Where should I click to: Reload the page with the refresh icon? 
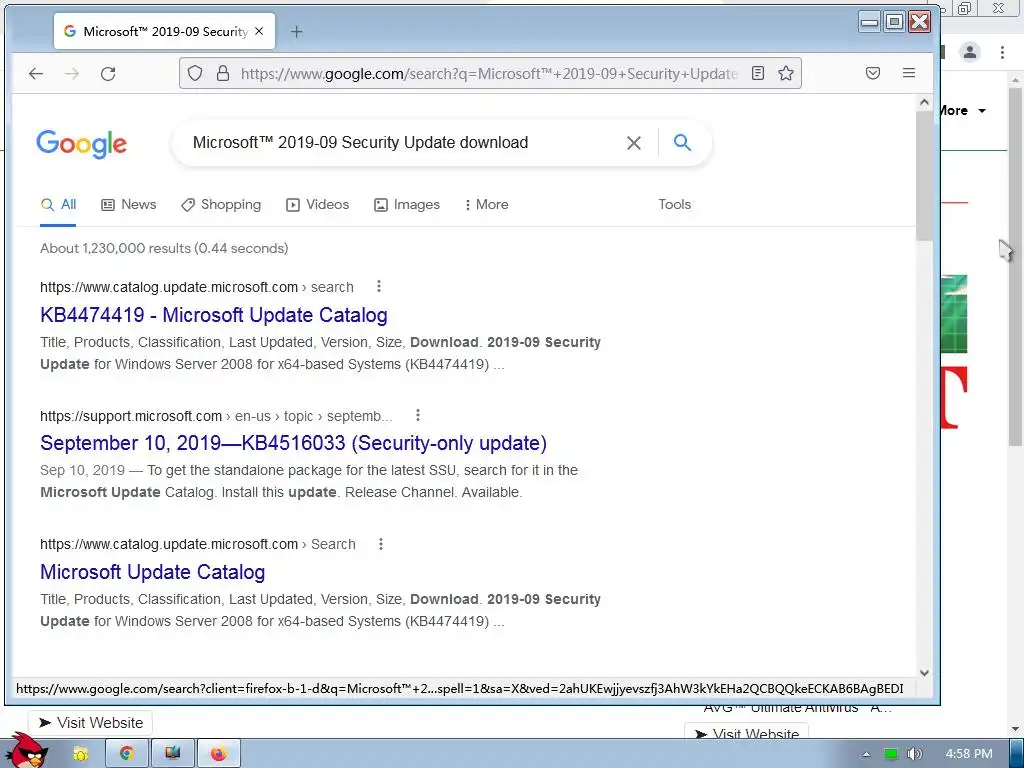[x=108, y=73]
